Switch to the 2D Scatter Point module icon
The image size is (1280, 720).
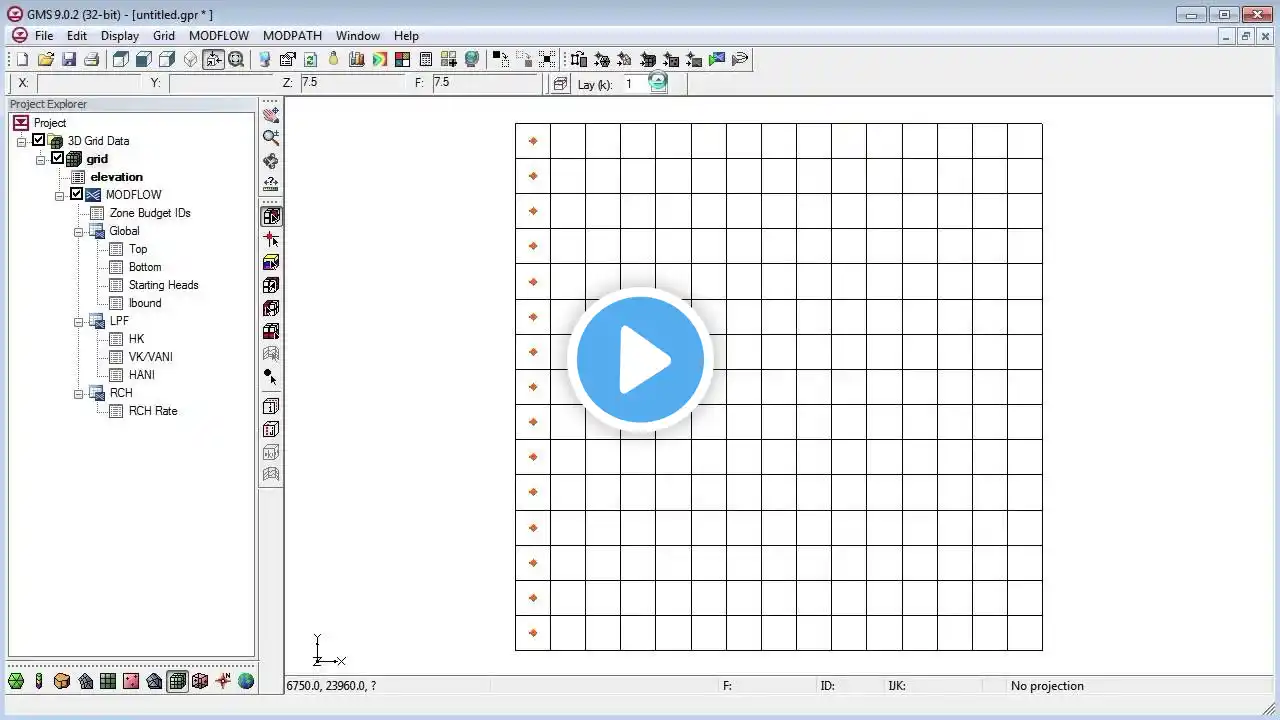tap(131, 681)
